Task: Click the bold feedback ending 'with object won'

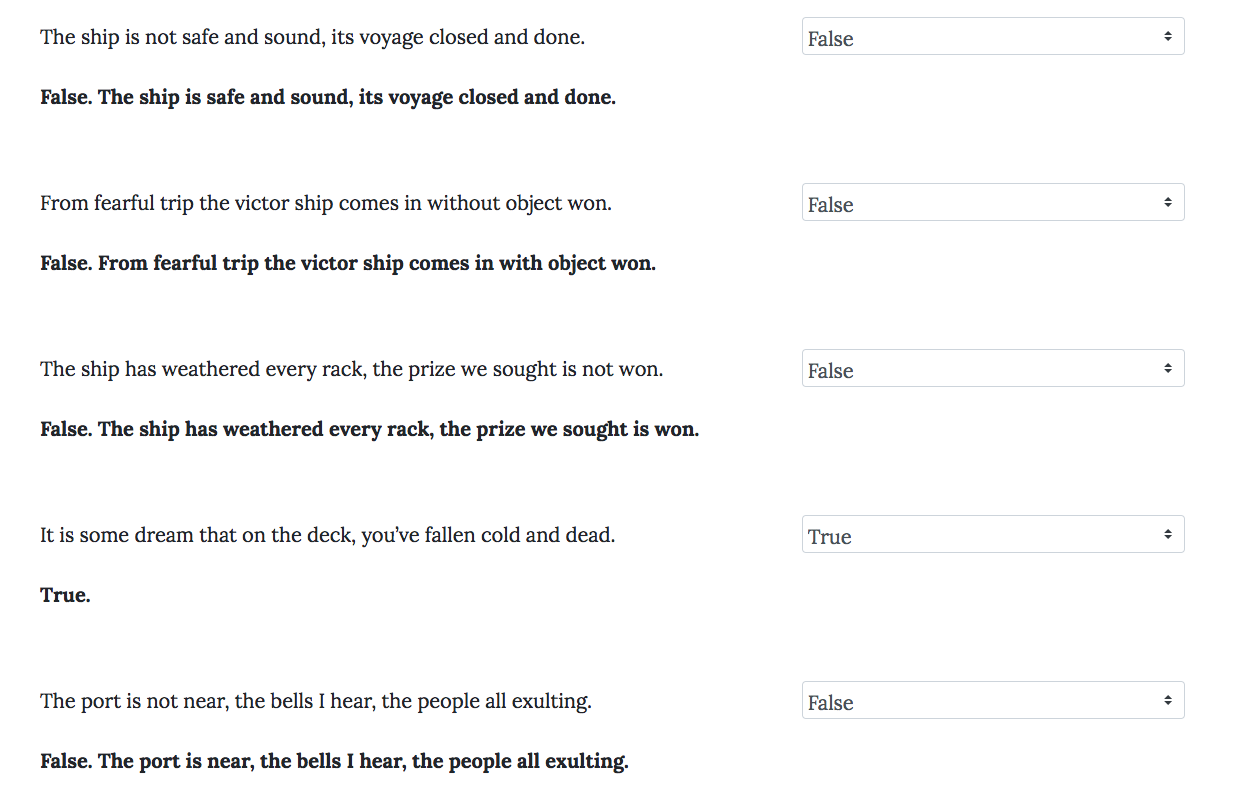Action: tap(348, 264)
